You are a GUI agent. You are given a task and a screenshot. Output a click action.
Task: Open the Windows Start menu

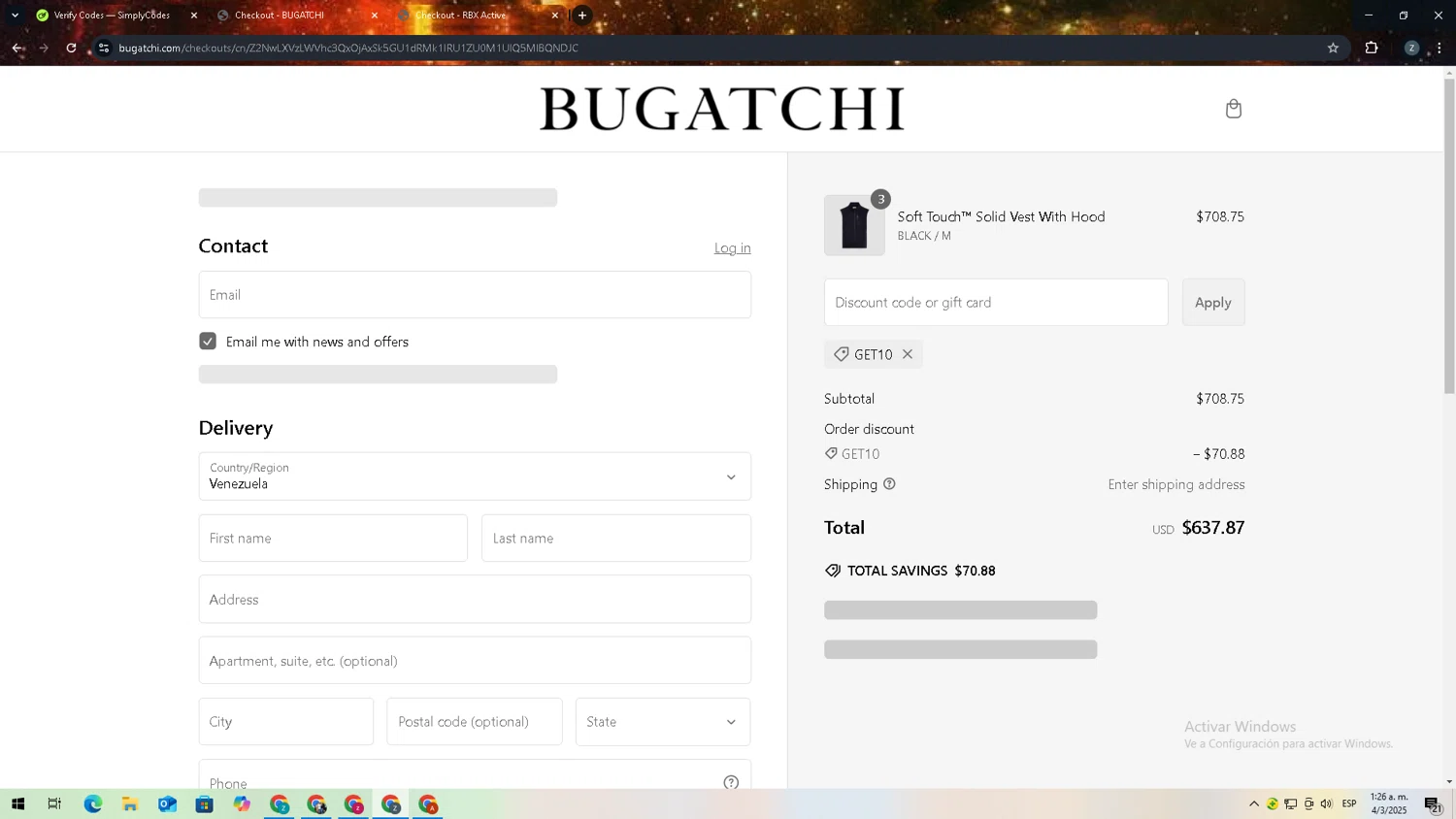(17, 804)
